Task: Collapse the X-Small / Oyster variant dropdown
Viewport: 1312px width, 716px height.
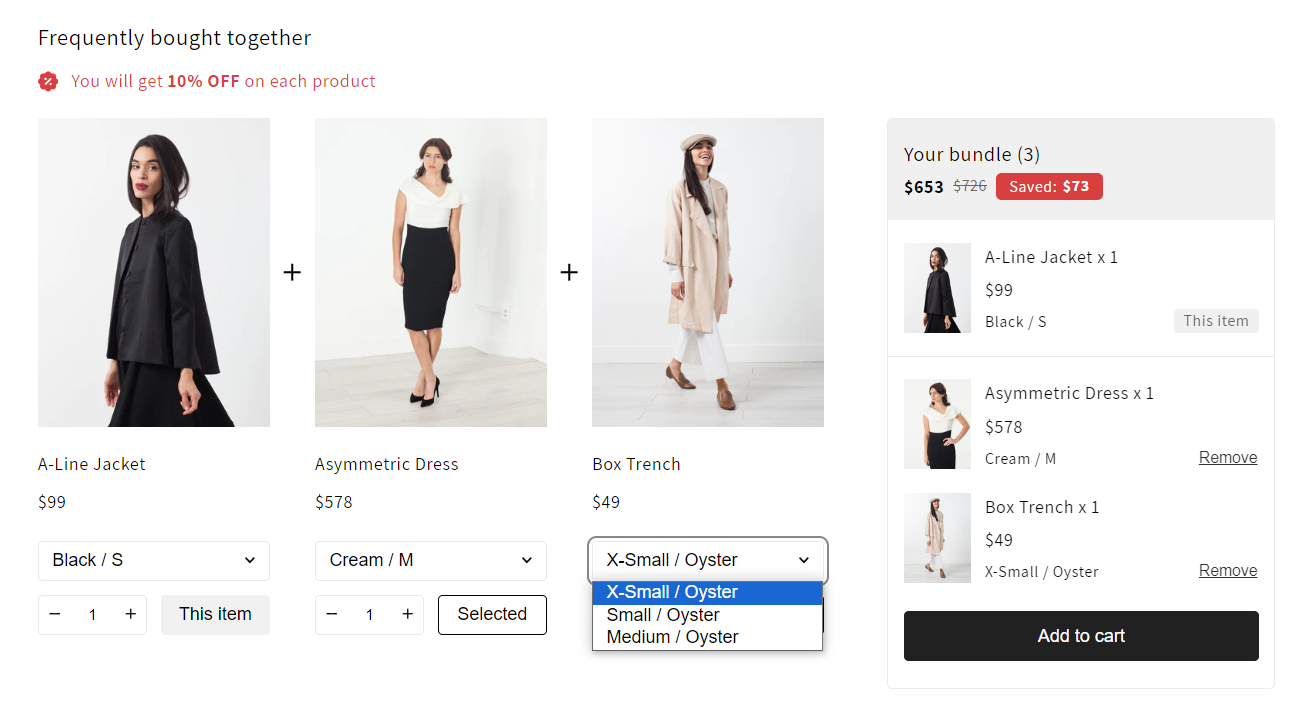Action: tap(708, 560)
